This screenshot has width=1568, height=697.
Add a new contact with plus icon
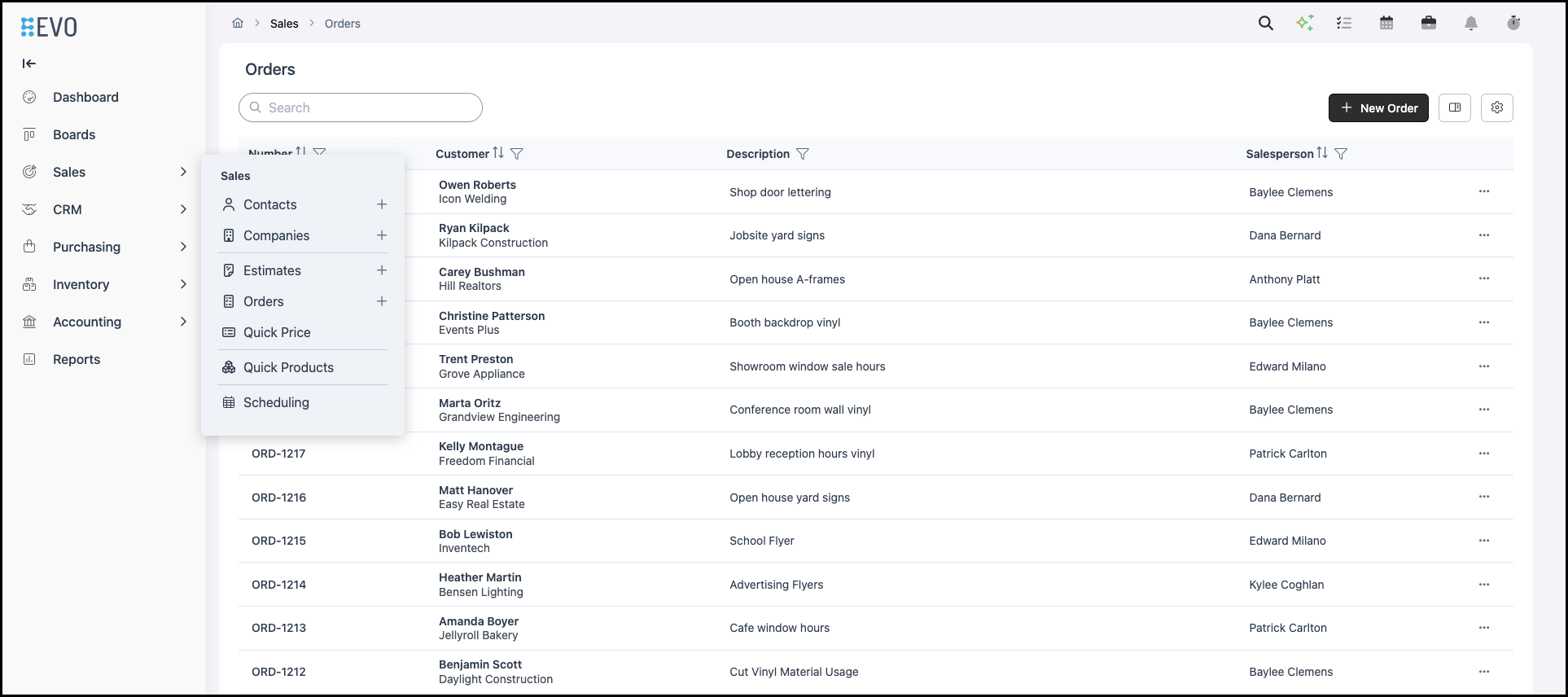click(x=382, y=204)
